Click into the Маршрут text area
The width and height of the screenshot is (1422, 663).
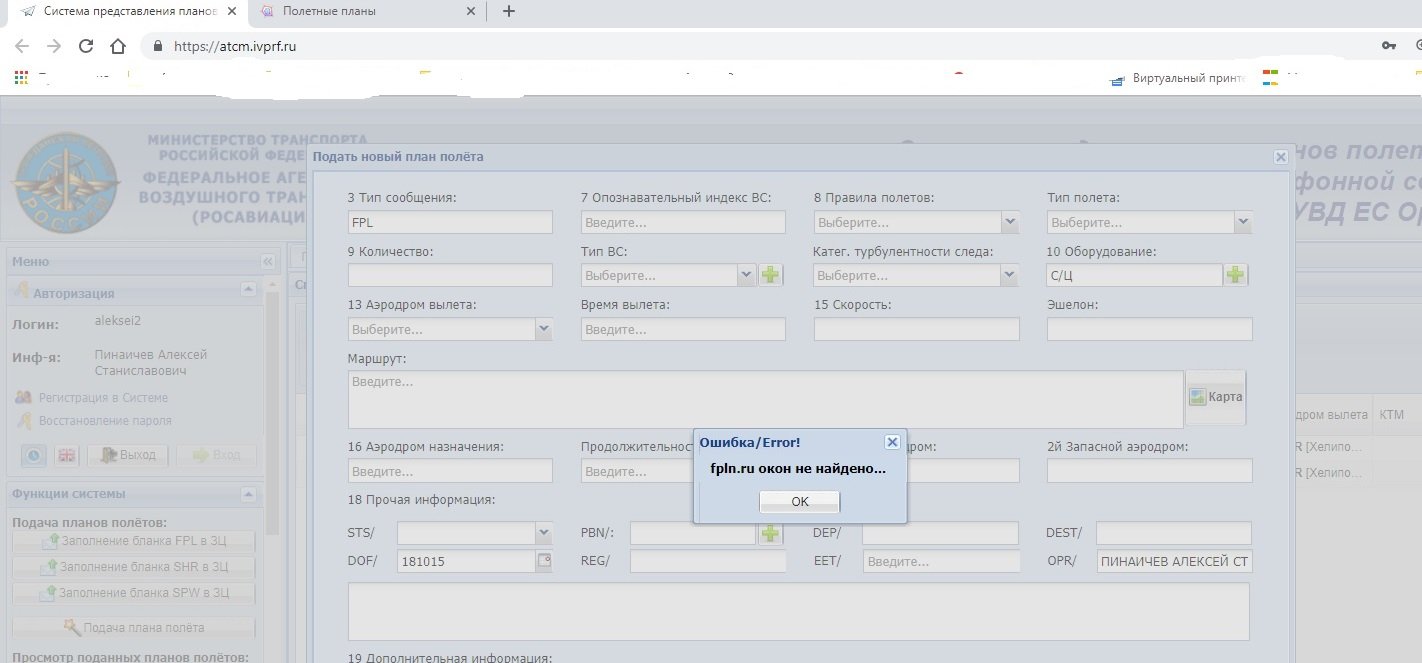tap(765, 399)
